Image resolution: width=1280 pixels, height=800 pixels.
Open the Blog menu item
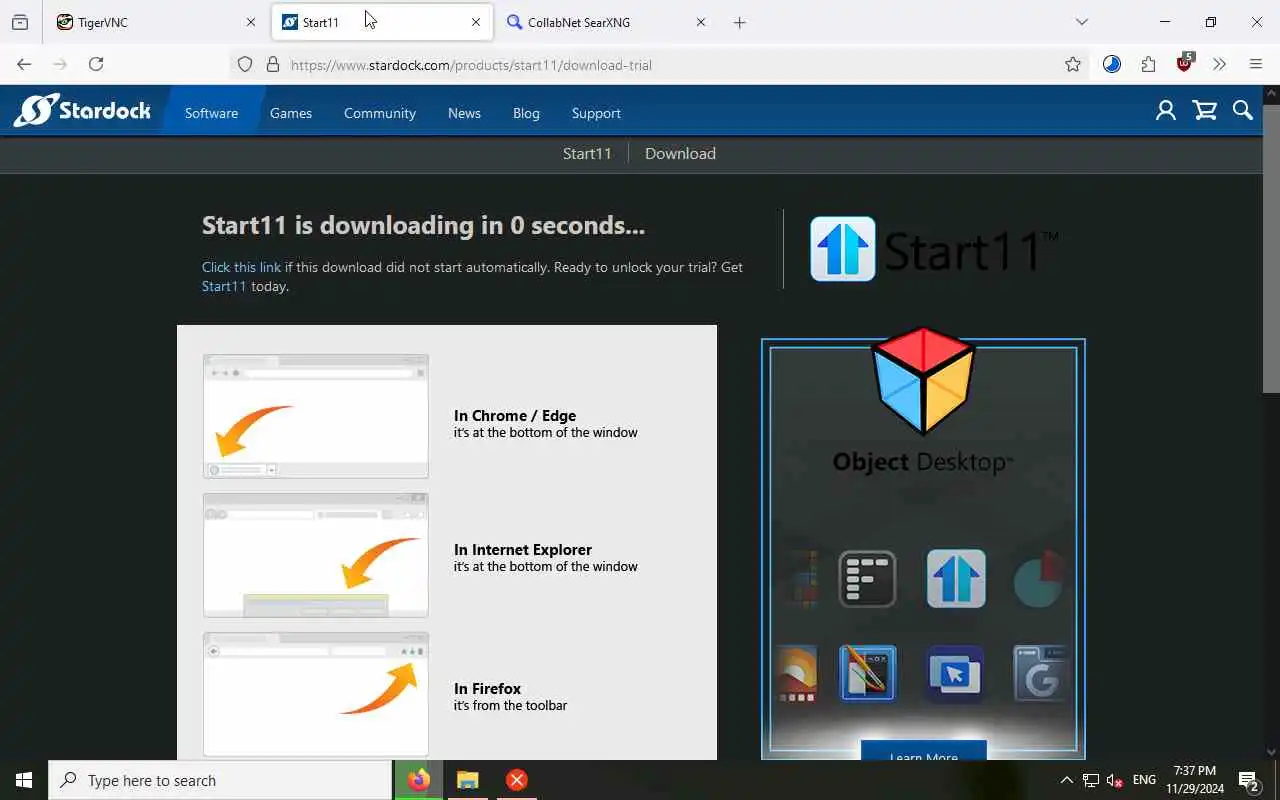pos(526,113)
